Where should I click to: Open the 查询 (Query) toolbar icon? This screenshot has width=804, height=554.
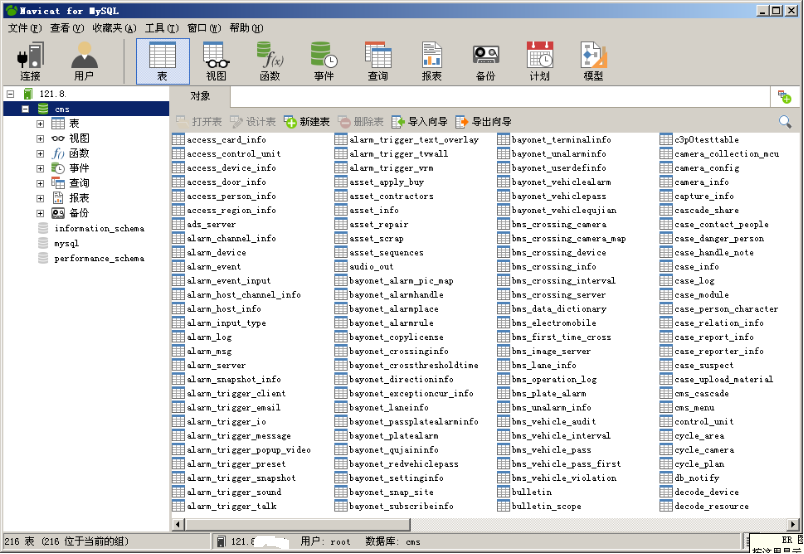(378, 61)
